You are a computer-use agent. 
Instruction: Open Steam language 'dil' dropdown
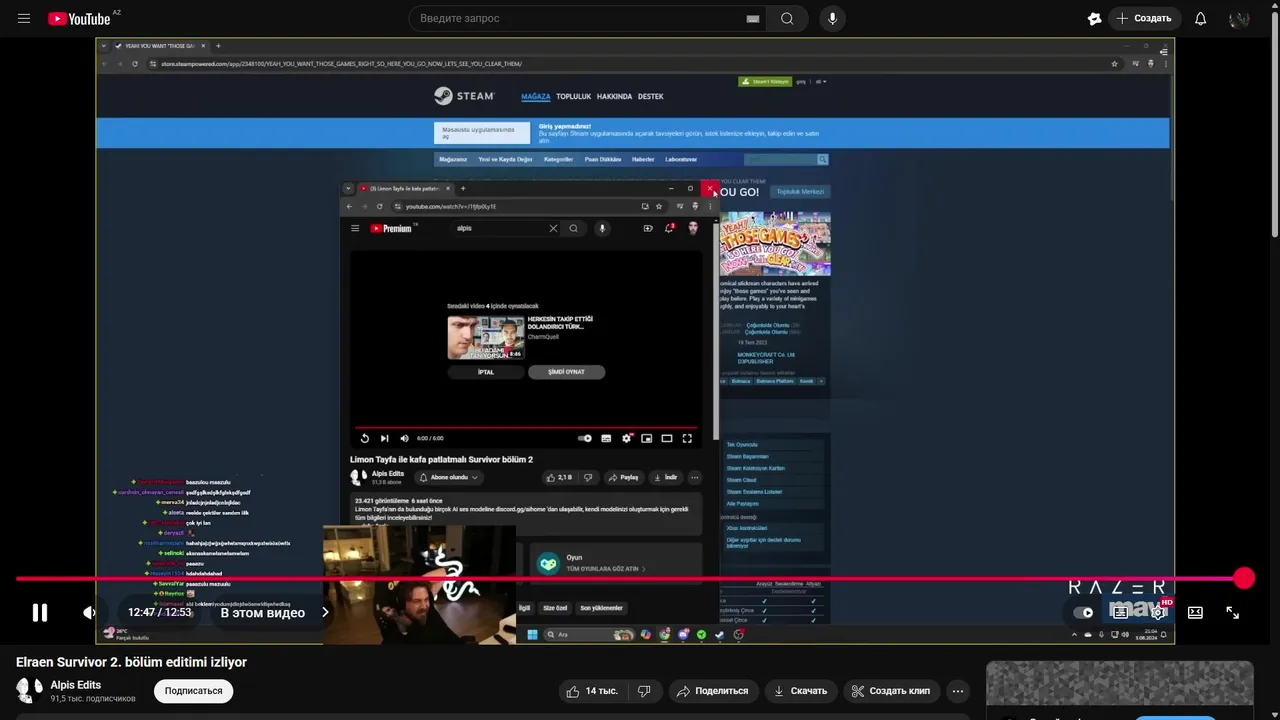point(820,81)
